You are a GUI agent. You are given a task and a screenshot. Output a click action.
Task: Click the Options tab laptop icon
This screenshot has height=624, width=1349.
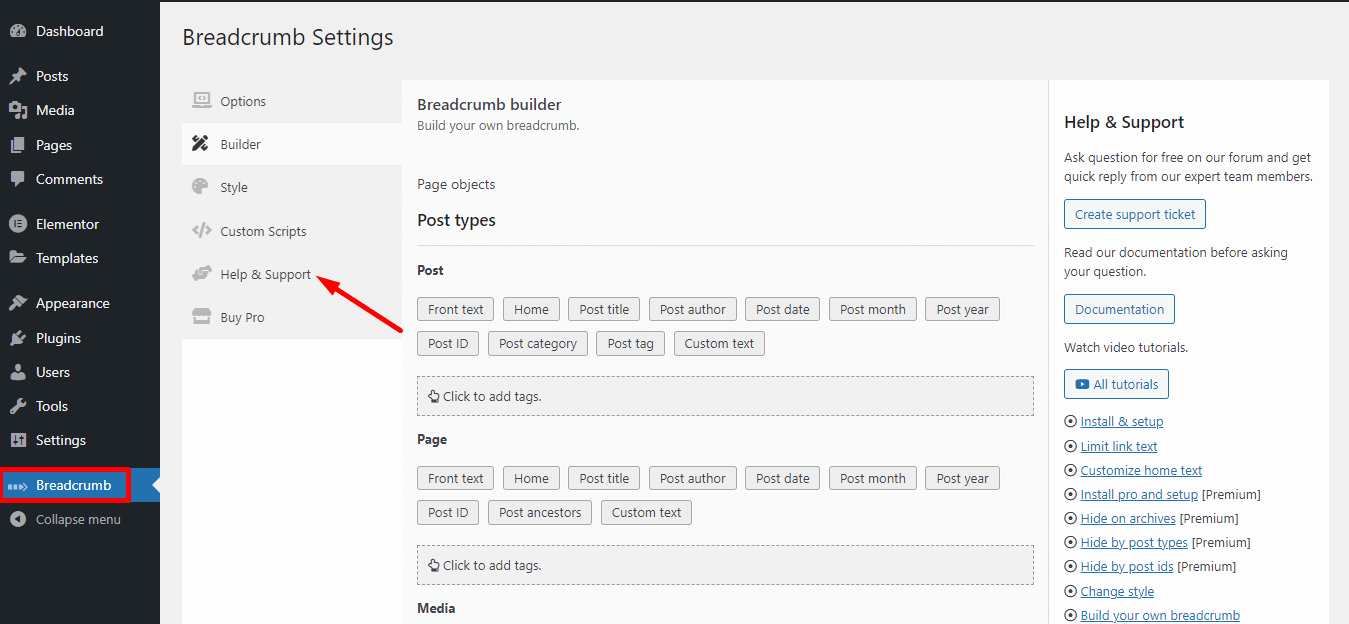[202, 101]
